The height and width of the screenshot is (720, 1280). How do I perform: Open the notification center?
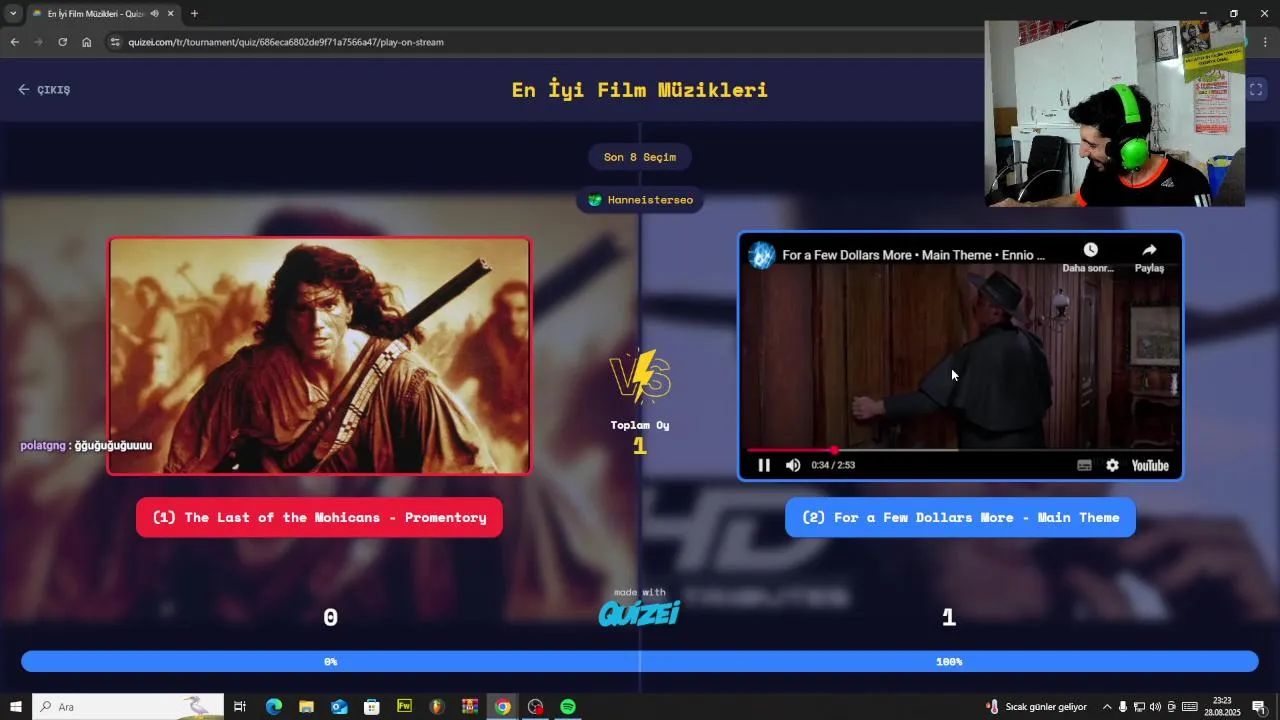[x=1259, y=707]
